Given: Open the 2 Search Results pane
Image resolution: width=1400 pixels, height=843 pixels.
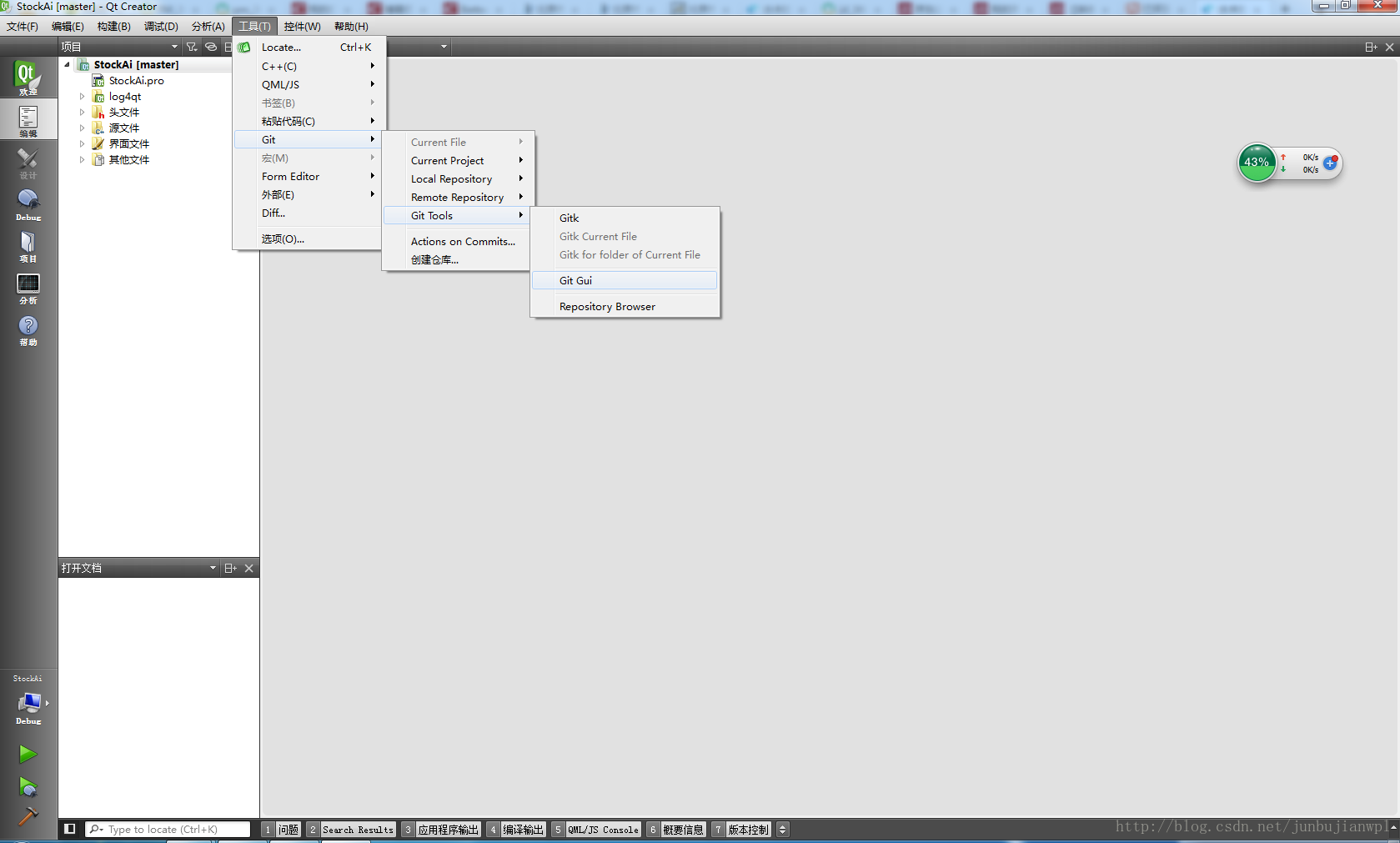Looking at the screenshot, I should click(351, 829).
